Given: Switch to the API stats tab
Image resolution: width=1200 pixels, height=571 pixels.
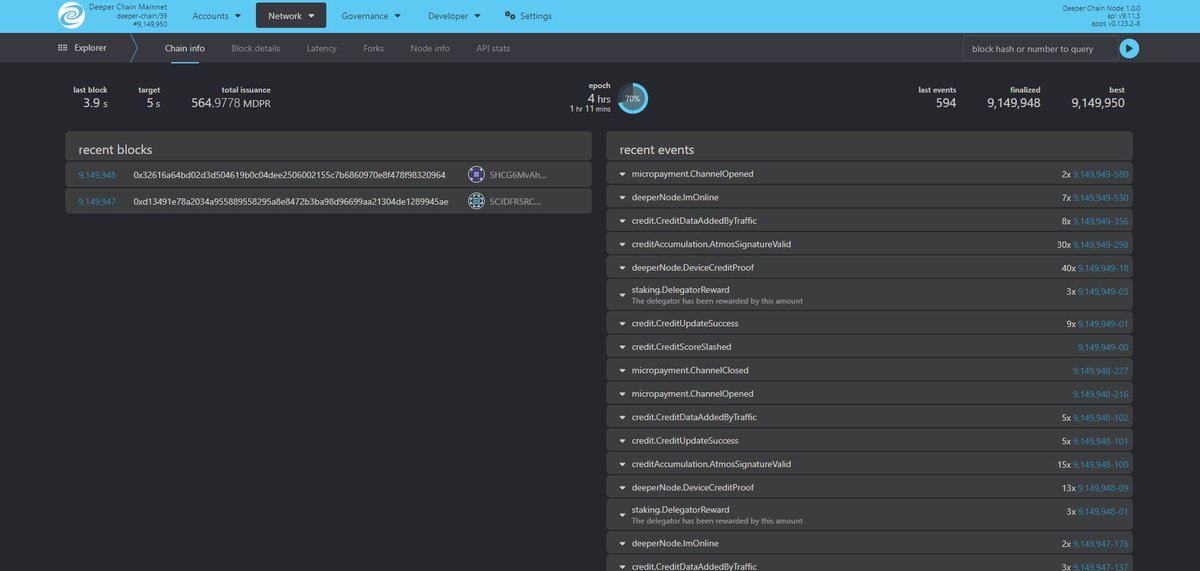Looking at the screenshot, I should [494, 48].
